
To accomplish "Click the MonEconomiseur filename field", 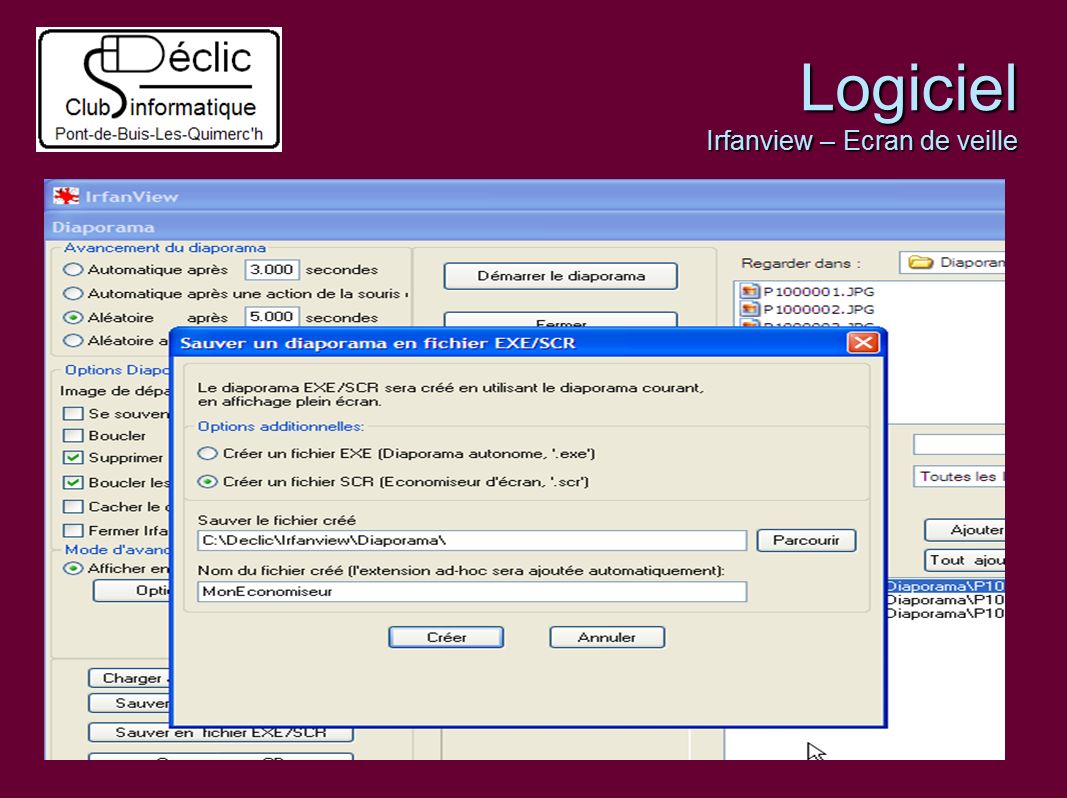I will tap(472, 592).
